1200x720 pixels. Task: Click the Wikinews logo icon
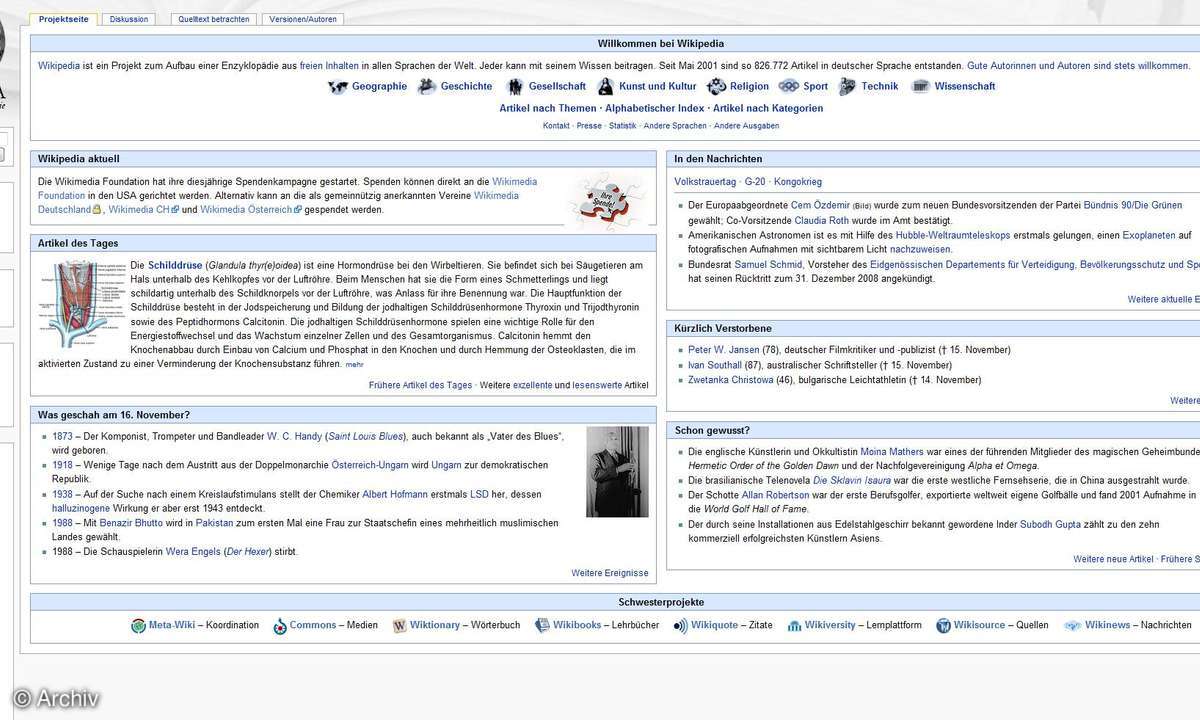[x=1073, y=626]
